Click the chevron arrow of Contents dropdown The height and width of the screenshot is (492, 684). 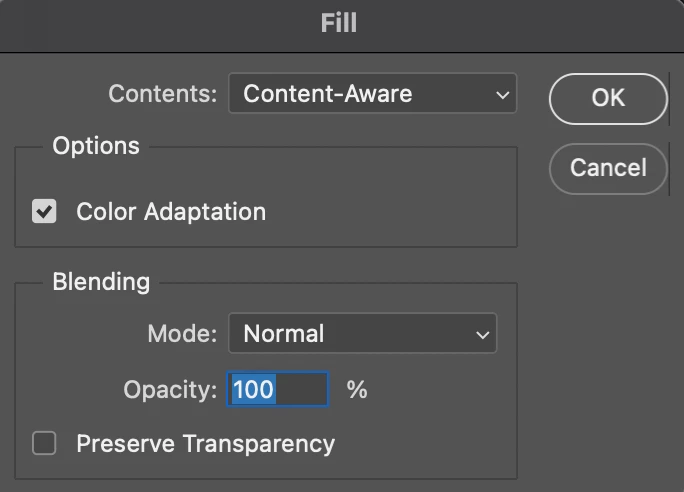(502, 95)
